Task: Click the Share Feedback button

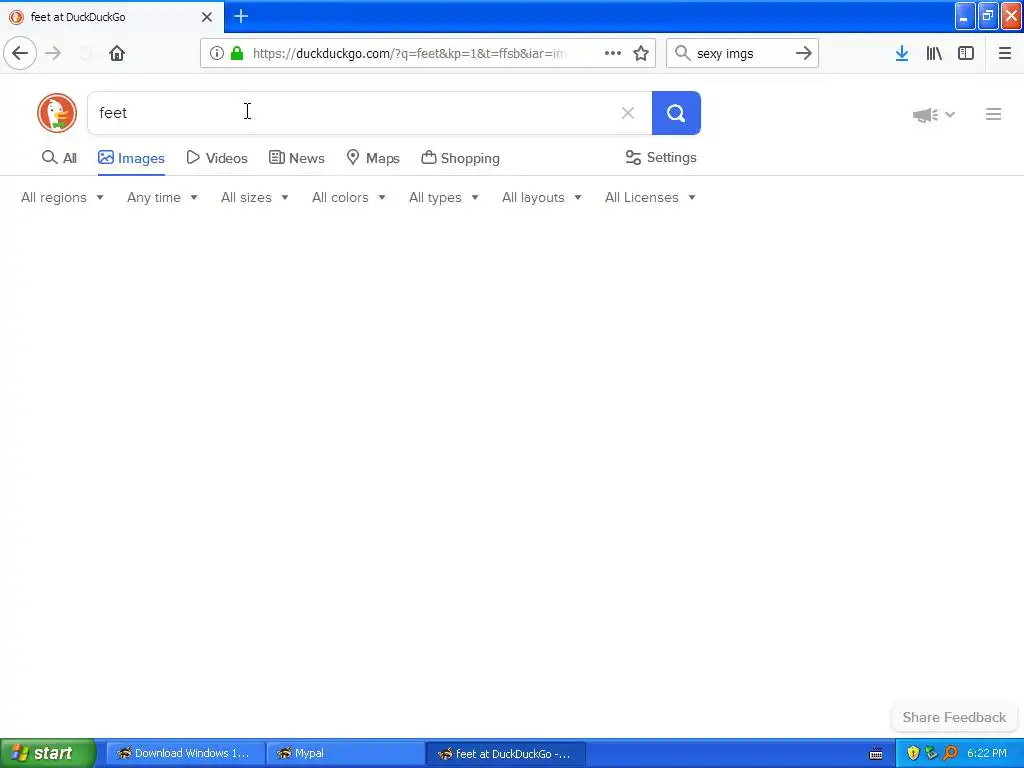Action: [954, 717]
